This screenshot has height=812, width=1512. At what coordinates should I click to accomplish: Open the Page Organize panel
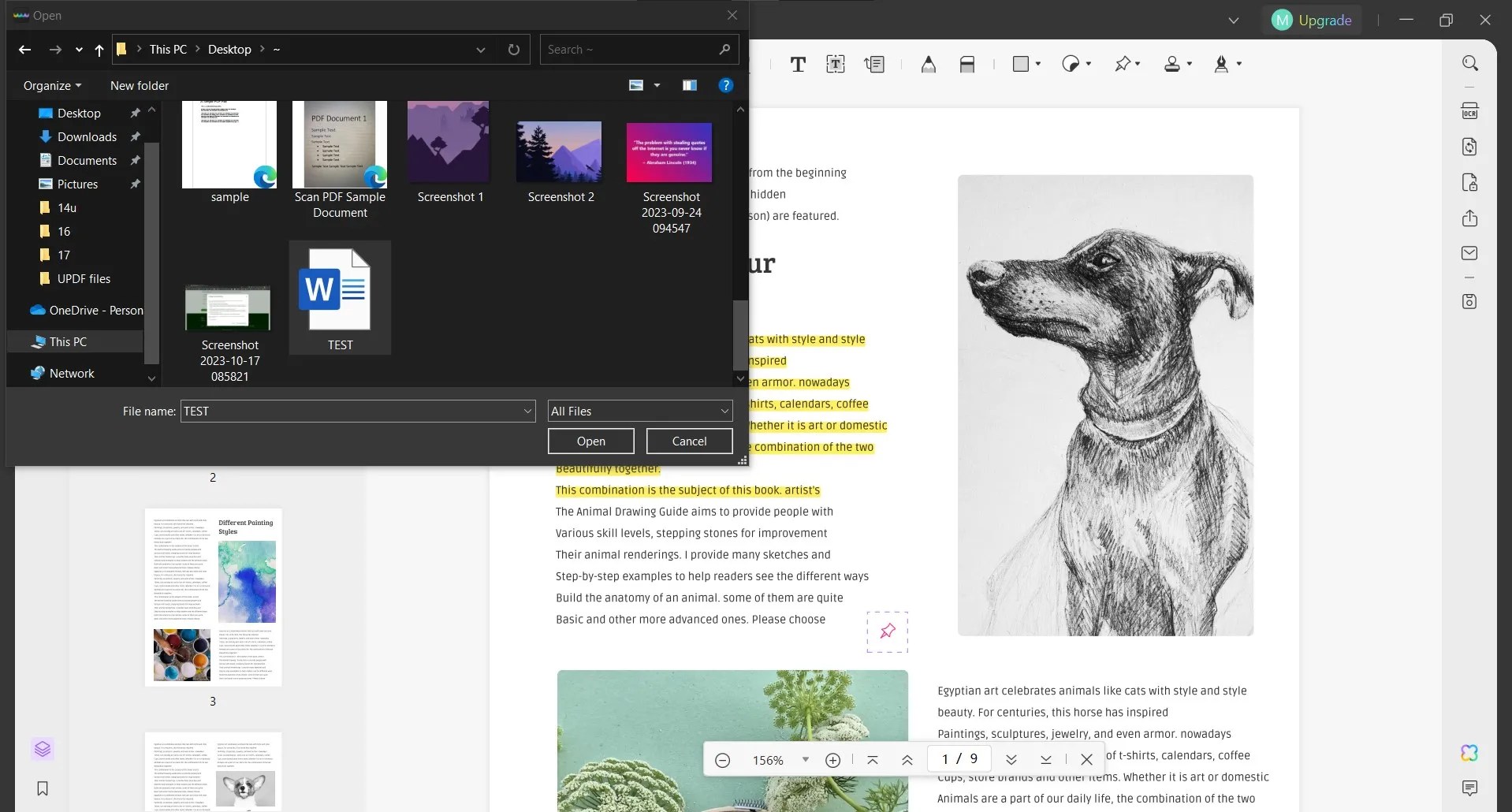coord(43,749)
